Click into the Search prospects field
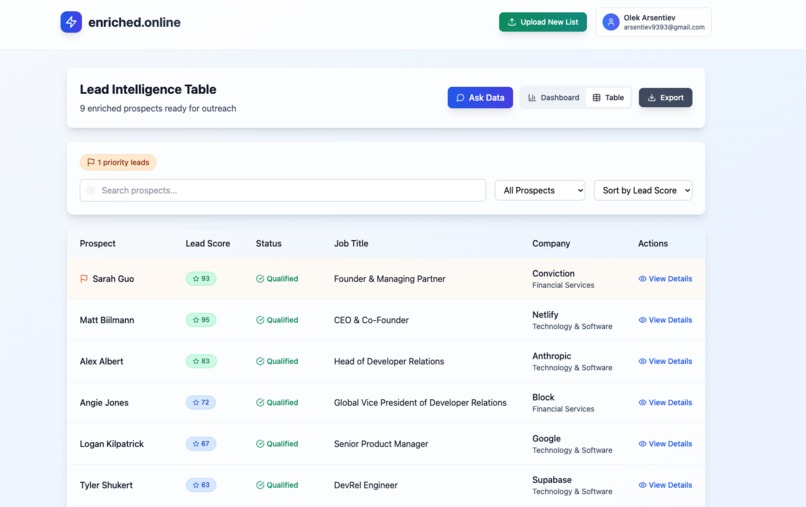Viewport: 806px width, 507px height. tap(283, 190)
